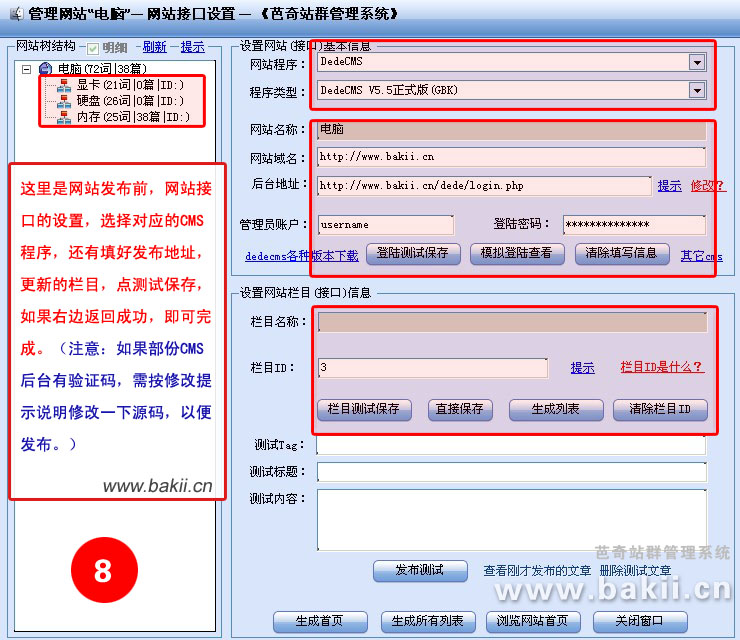Click the 删除测试文章 link
740x640 pixels.
pyautogui.click(x=635, y=571)
